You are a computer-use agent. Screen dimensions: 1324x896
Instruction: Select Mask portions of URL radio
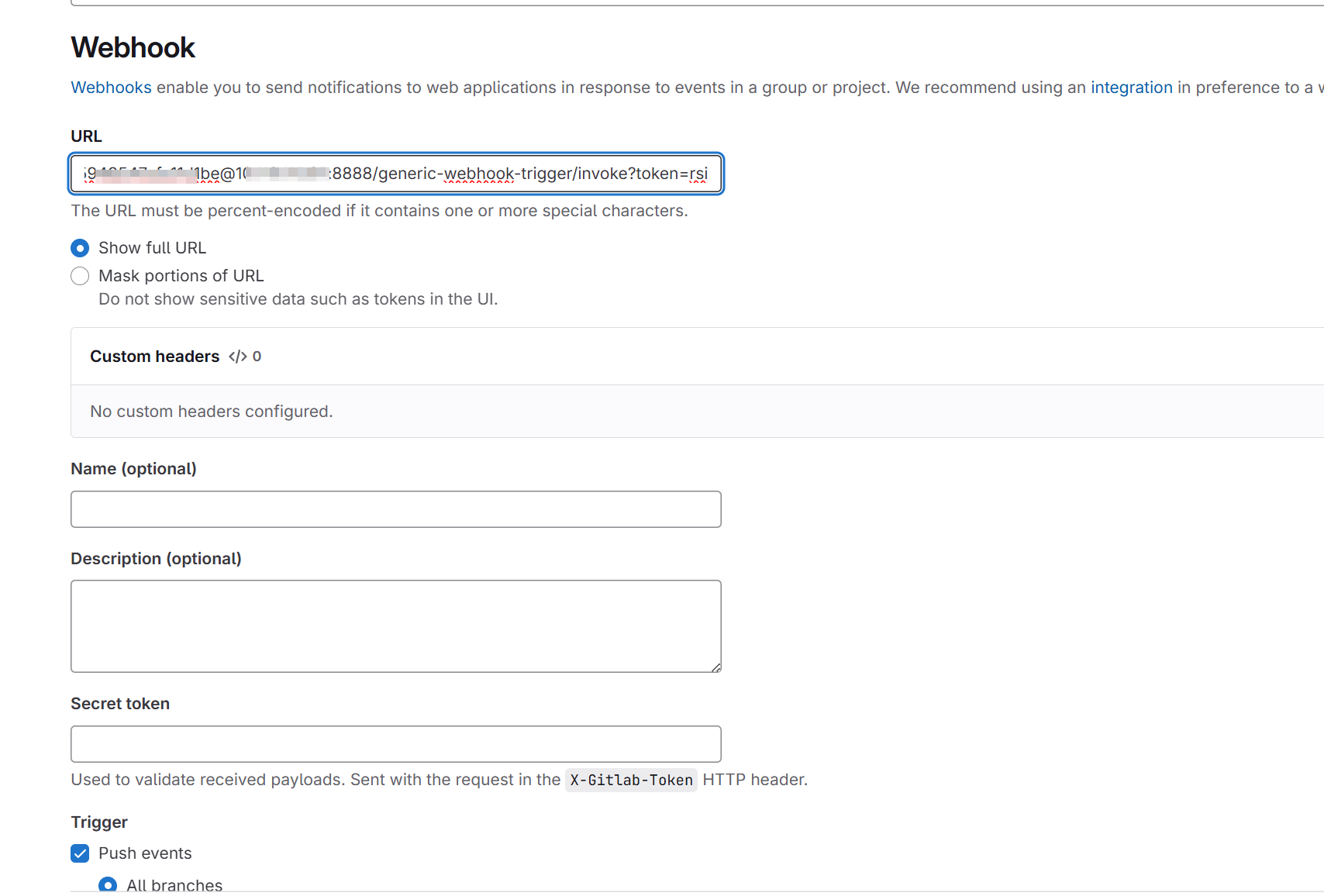coord(80,276)
